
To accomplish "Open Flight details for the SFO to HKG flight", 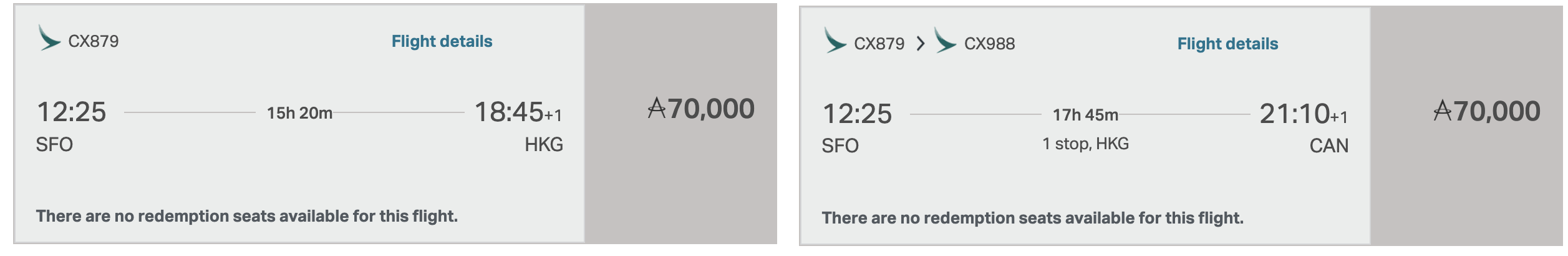I will [x=442, y=41].
